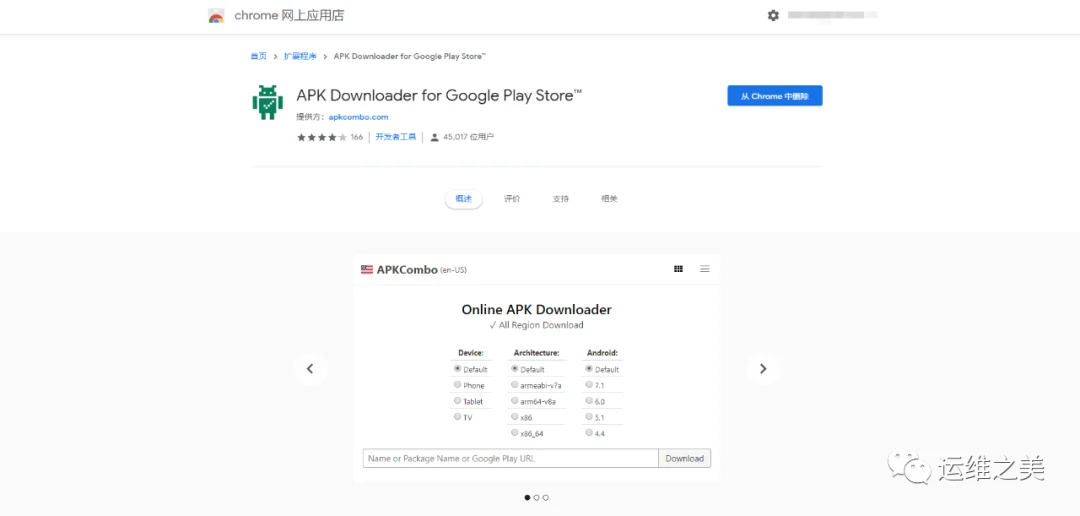Viewport: 1080px width, 516px height.
Task: Click the blurred account email in header
Action: pos(833,14)
